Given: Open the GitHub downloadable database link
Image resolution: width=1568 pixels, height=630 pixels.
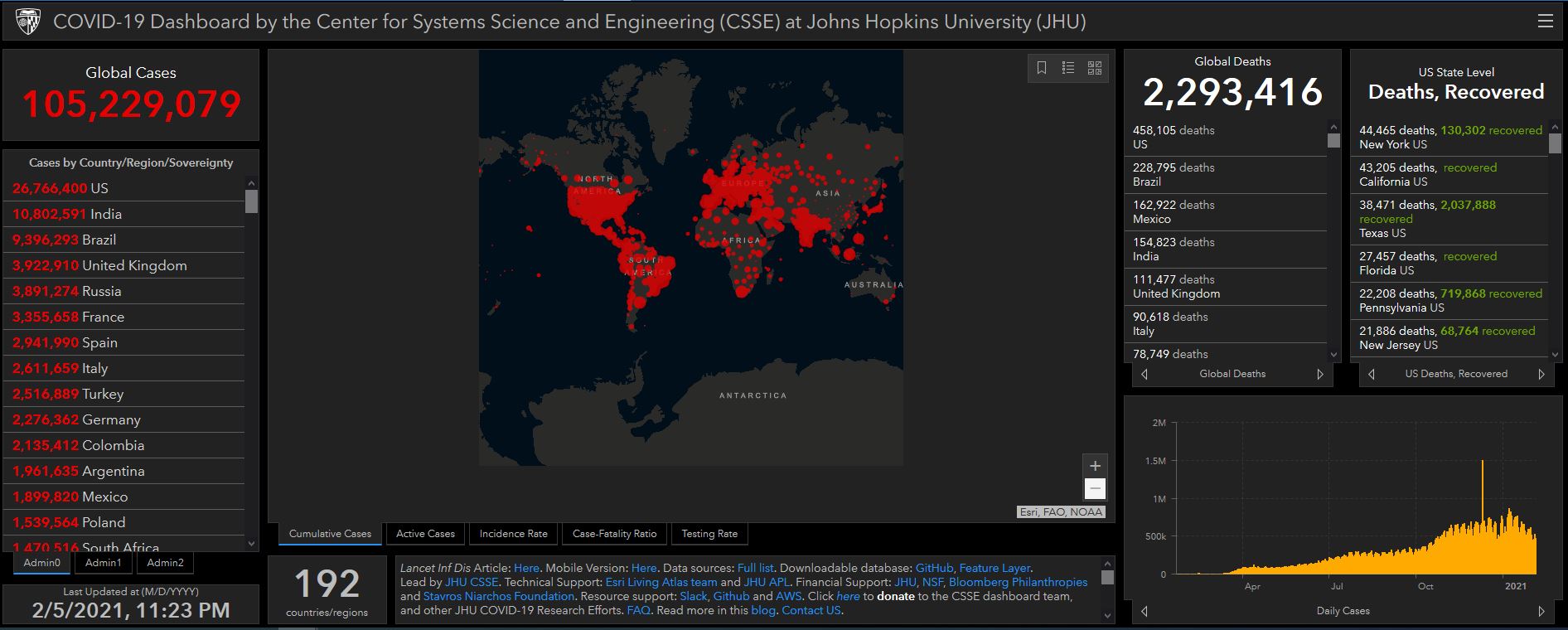Looking at the screenshot, I should 934,568.
